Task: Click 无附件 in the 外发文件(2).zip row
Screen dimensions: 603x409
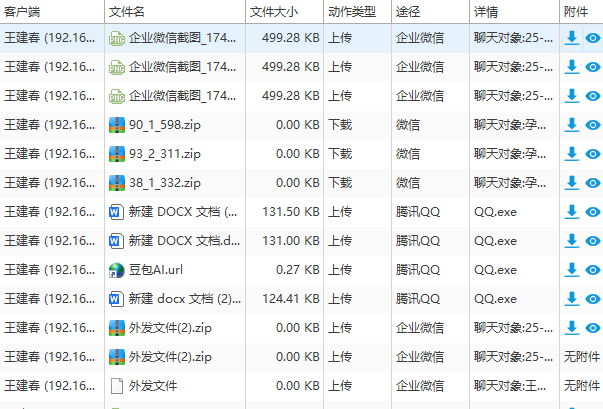Action: click(x=581, y=357)
